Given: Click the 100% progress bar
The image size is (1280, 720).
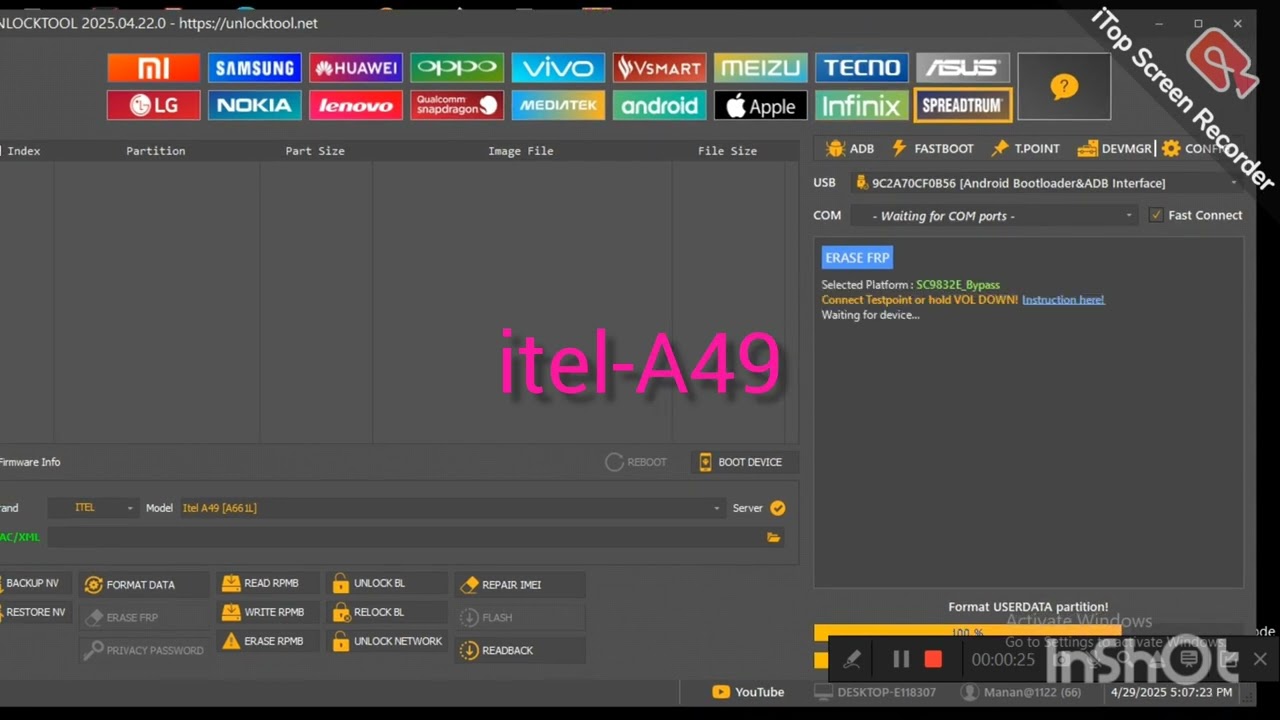Looking at the screenshot, I should [967, 632].
